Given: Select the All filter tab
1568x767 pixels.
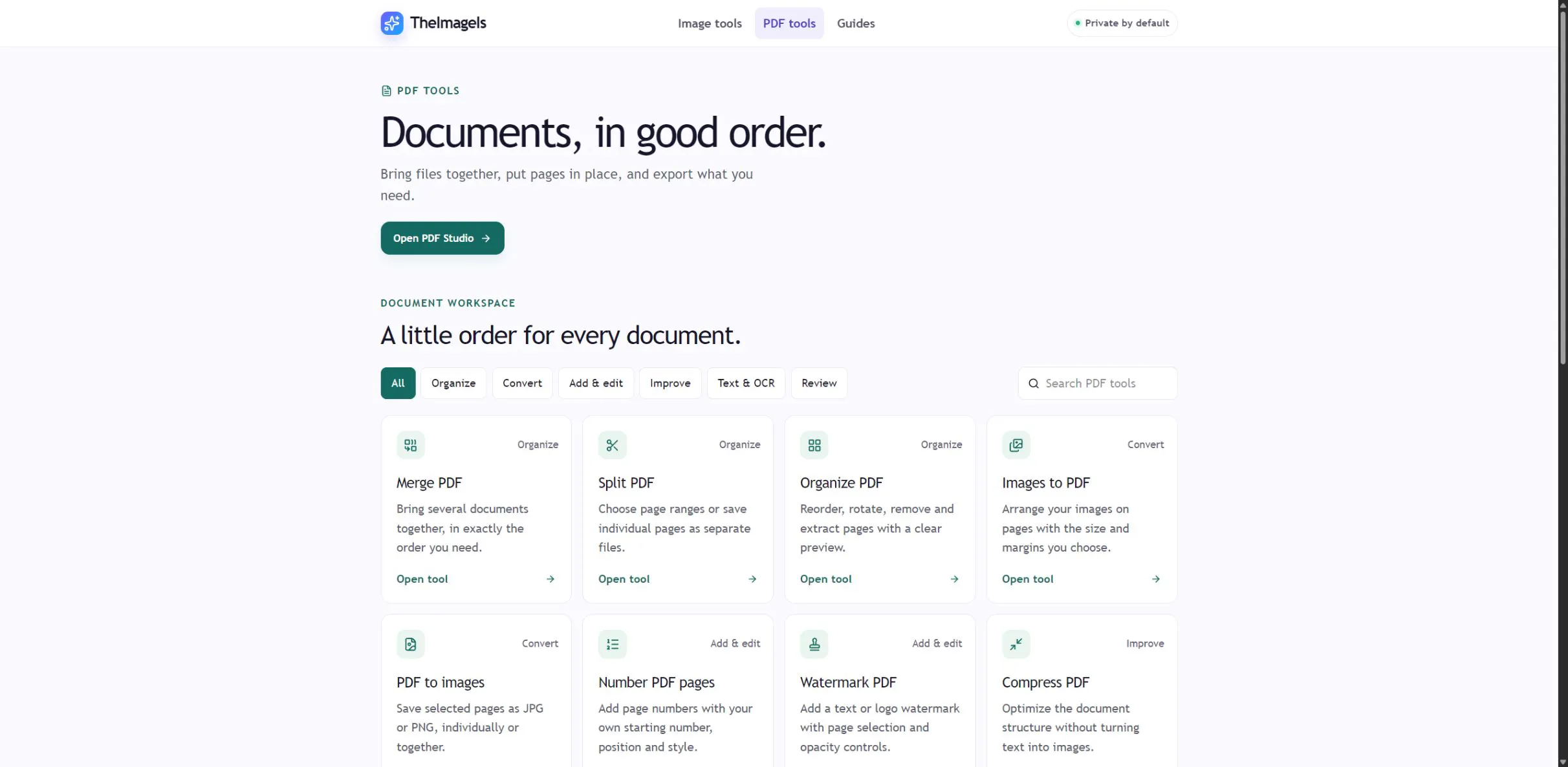Looking at the screenshot, I should [x=398, y=383].
